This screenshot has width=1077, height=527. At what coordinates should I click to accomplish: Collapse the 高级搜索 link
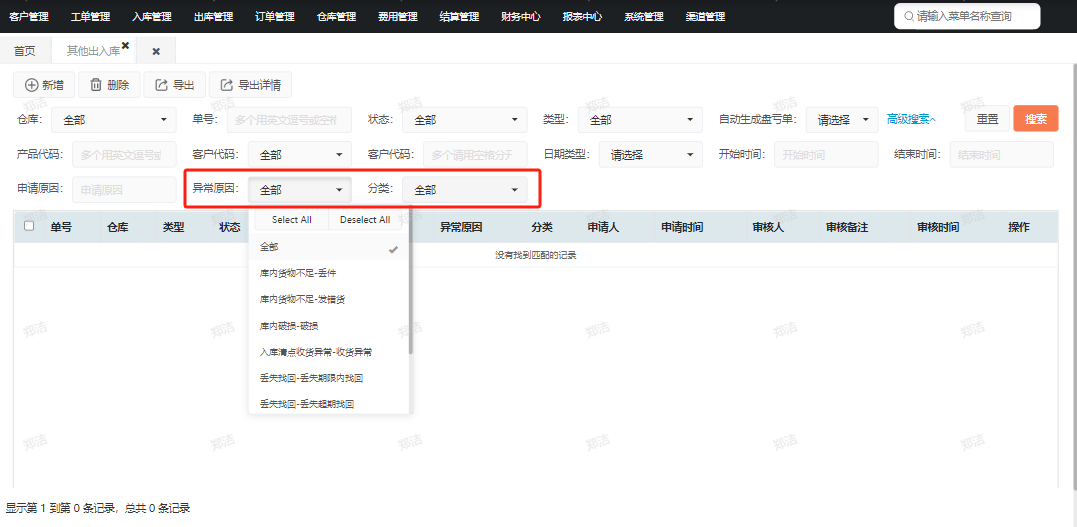(911, 120)
